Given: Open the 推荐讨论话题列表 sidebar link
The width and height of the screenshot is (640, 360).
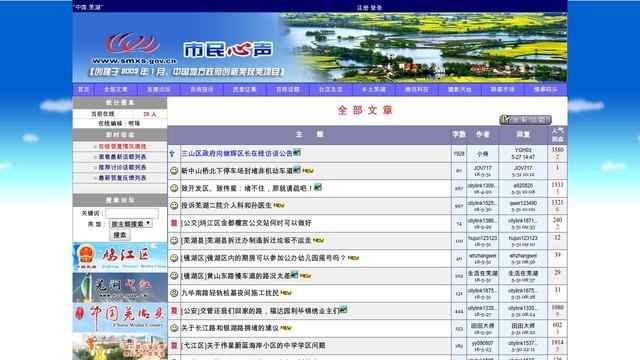Looking at the screenshot, I should [122, 167].
